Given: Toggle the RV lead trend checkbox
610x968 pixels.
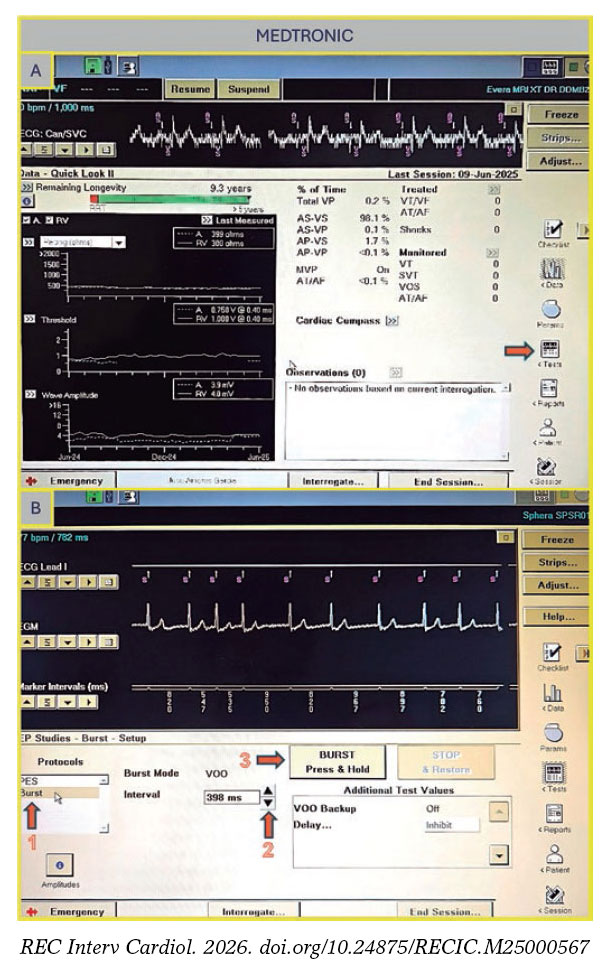Looking at the screenshot, I should pos(47,220).
